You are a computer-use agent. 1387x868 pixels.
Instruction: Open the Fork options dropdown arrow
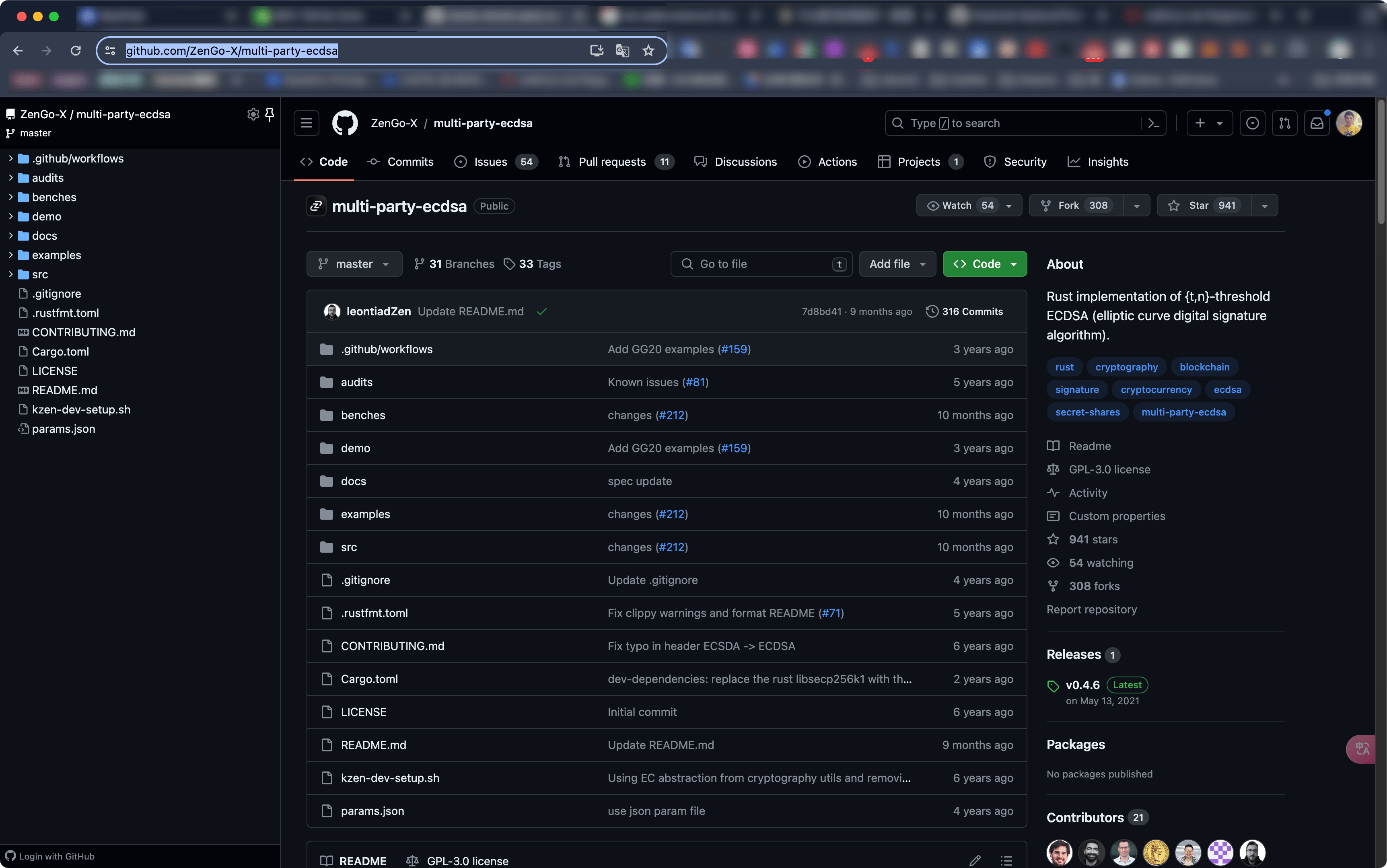tap(1137, 206)
